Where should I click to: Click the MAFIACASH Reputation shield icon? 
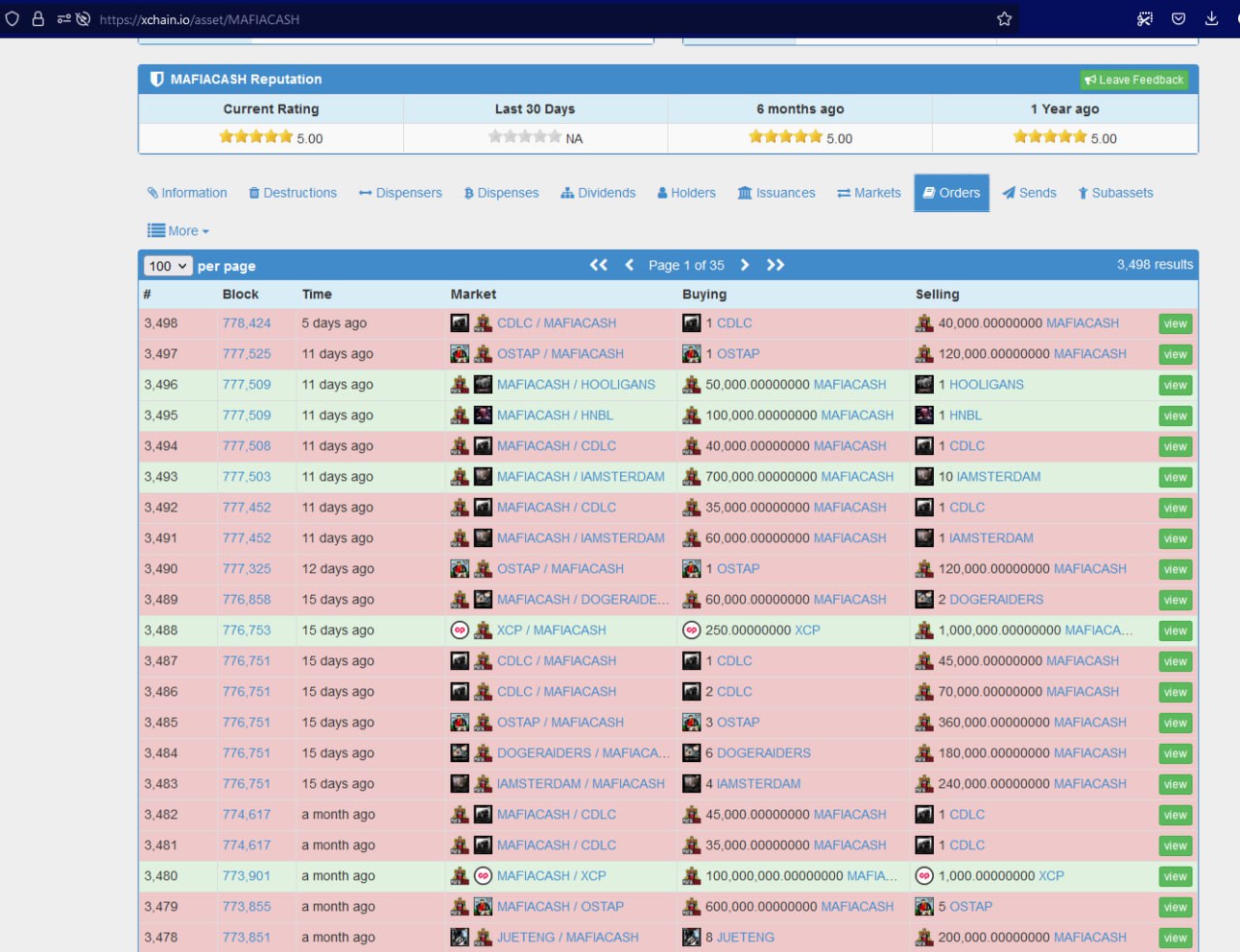157,79
